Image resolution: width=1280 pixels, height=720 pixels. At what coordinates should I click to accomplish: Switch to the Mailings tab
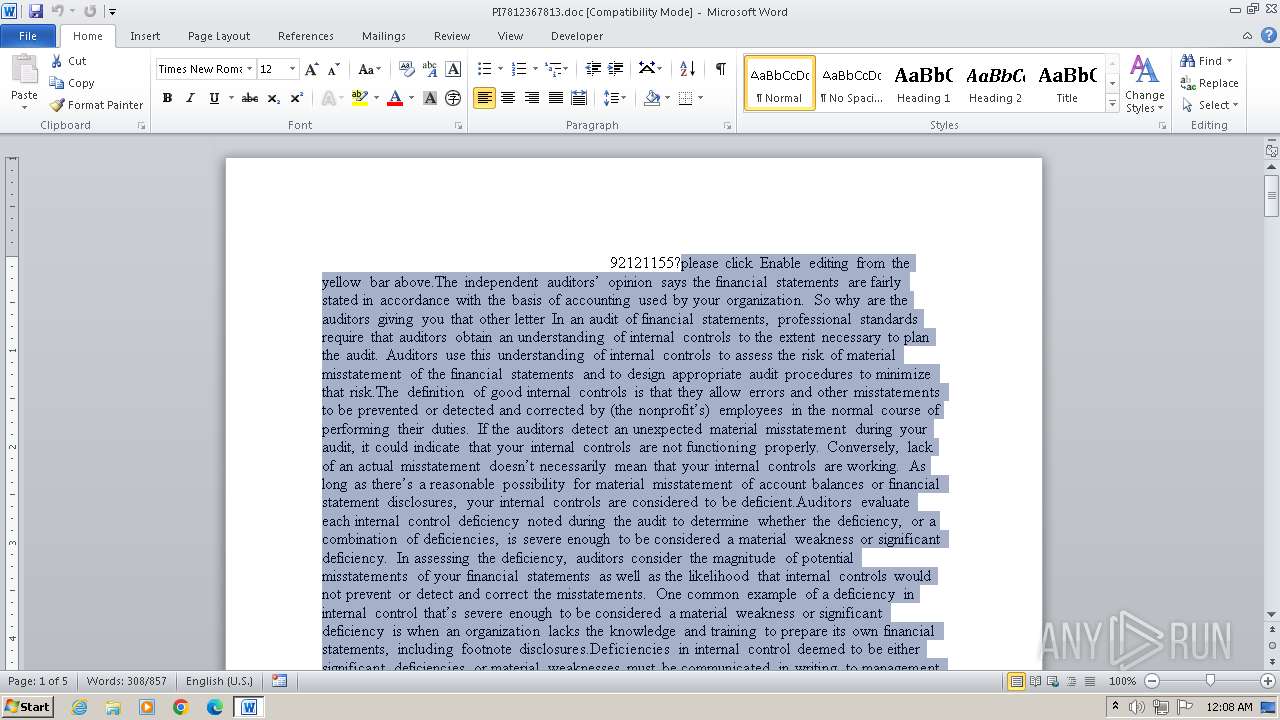pyautogui.click(x=384, y=36)
